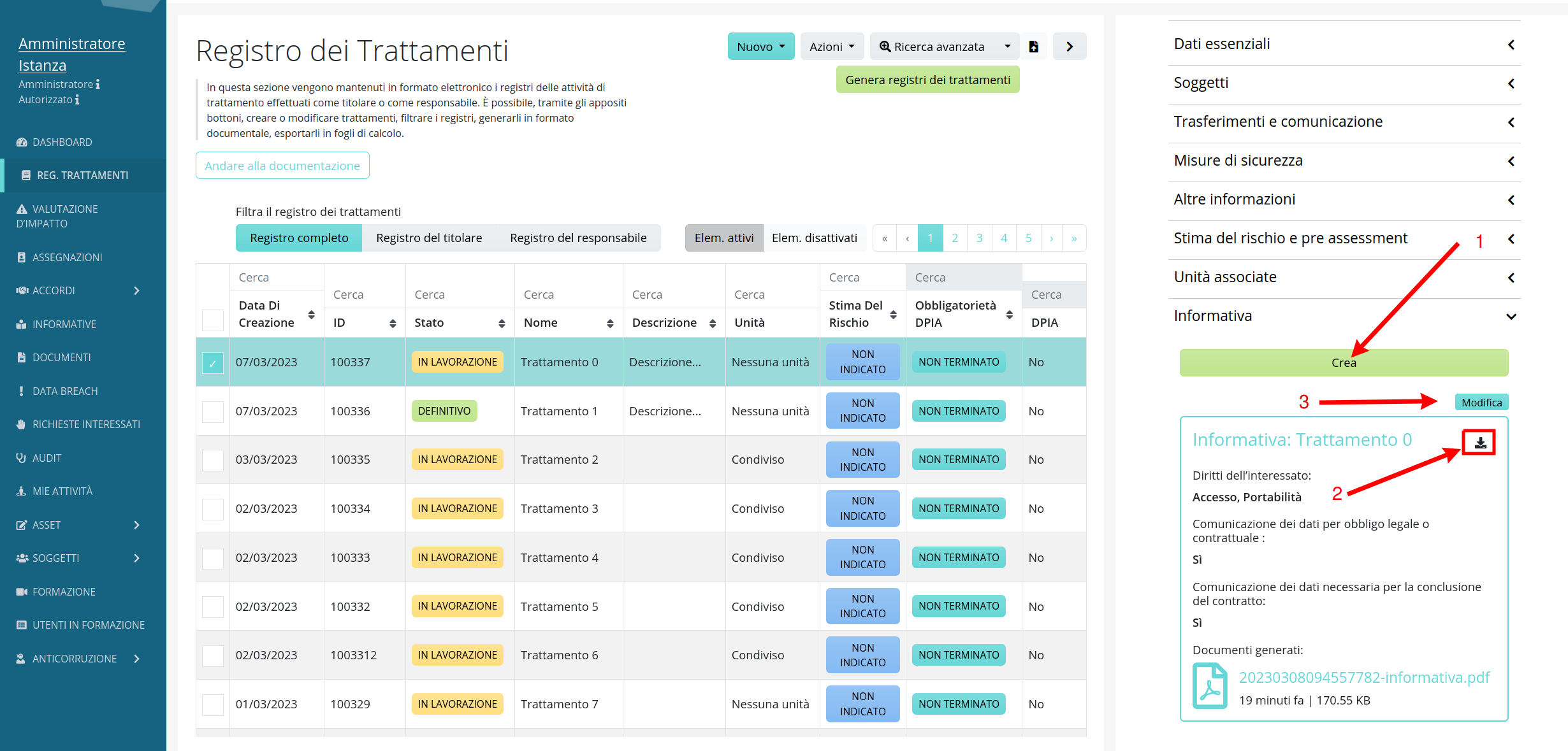Click the export file icon in toolbar

(1034, 46)
